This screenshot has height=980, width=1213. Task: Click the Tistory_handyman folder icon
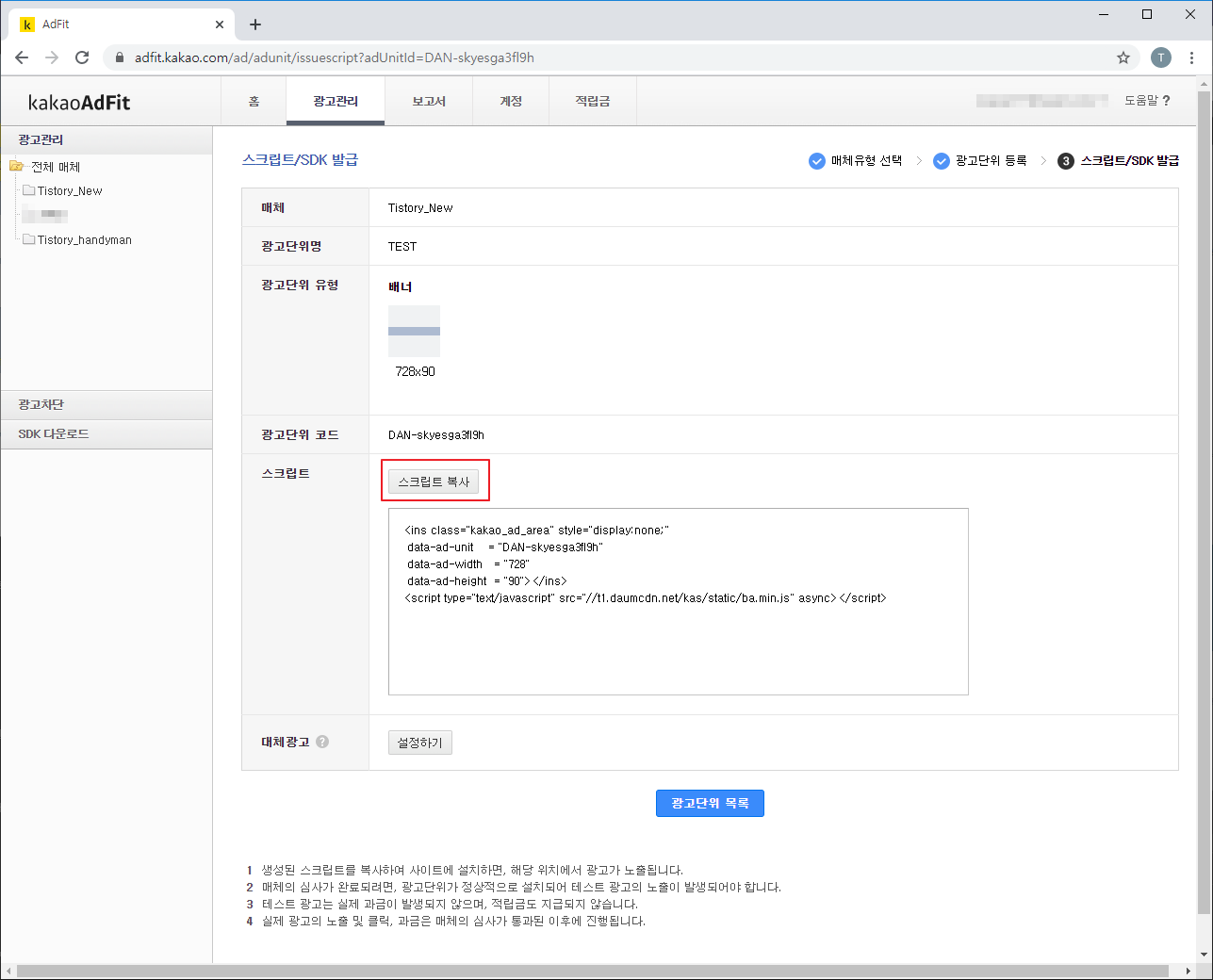pyautogui.click(x=28, y=239)
